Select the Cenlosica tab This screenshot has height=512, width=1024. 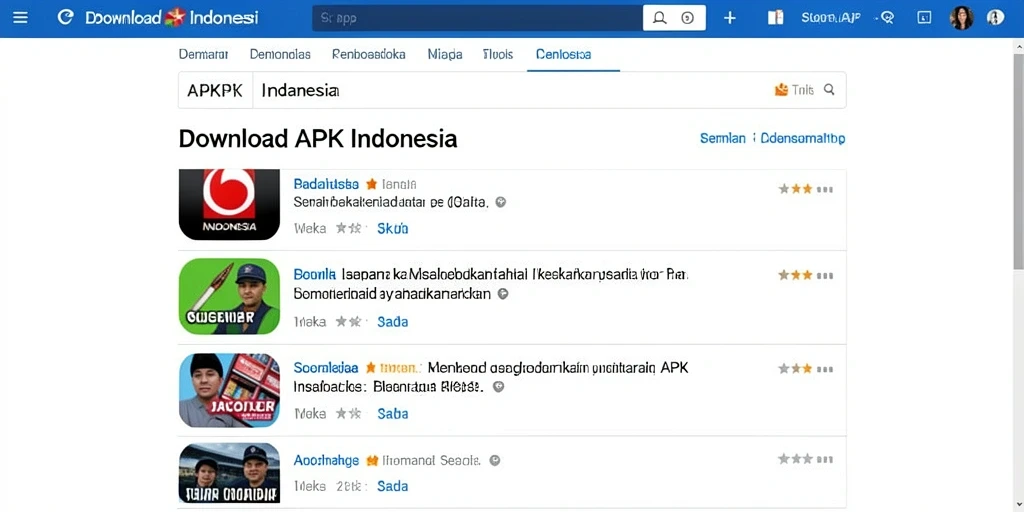564,54
